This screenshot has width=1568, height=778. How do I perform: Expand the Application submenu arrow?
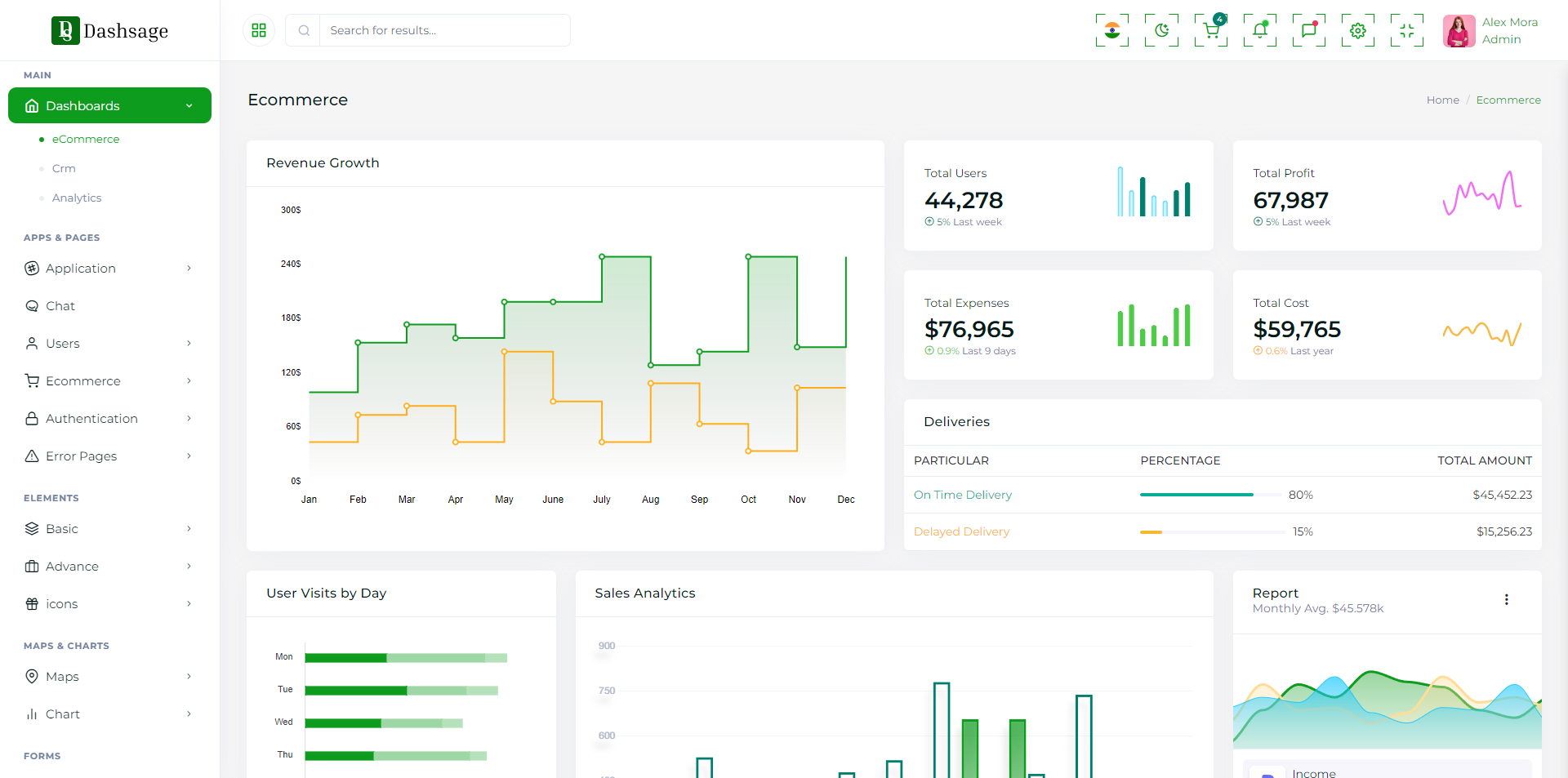tap(189, 268)
